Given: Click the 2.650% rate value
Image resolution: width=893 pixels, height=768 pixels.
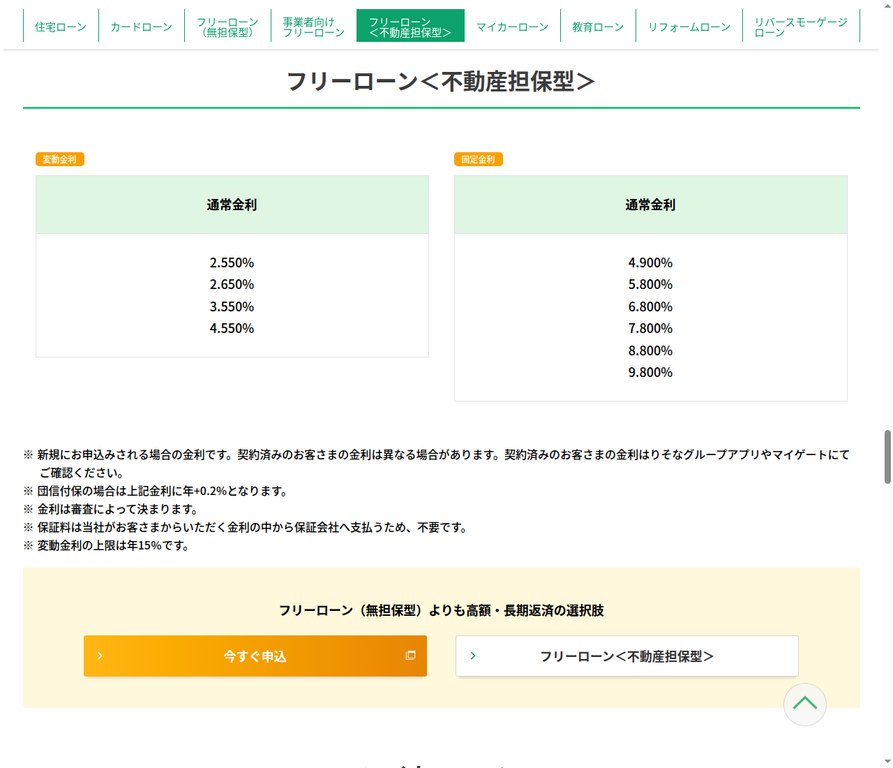Looking at the screenshot, I should 232,284.
